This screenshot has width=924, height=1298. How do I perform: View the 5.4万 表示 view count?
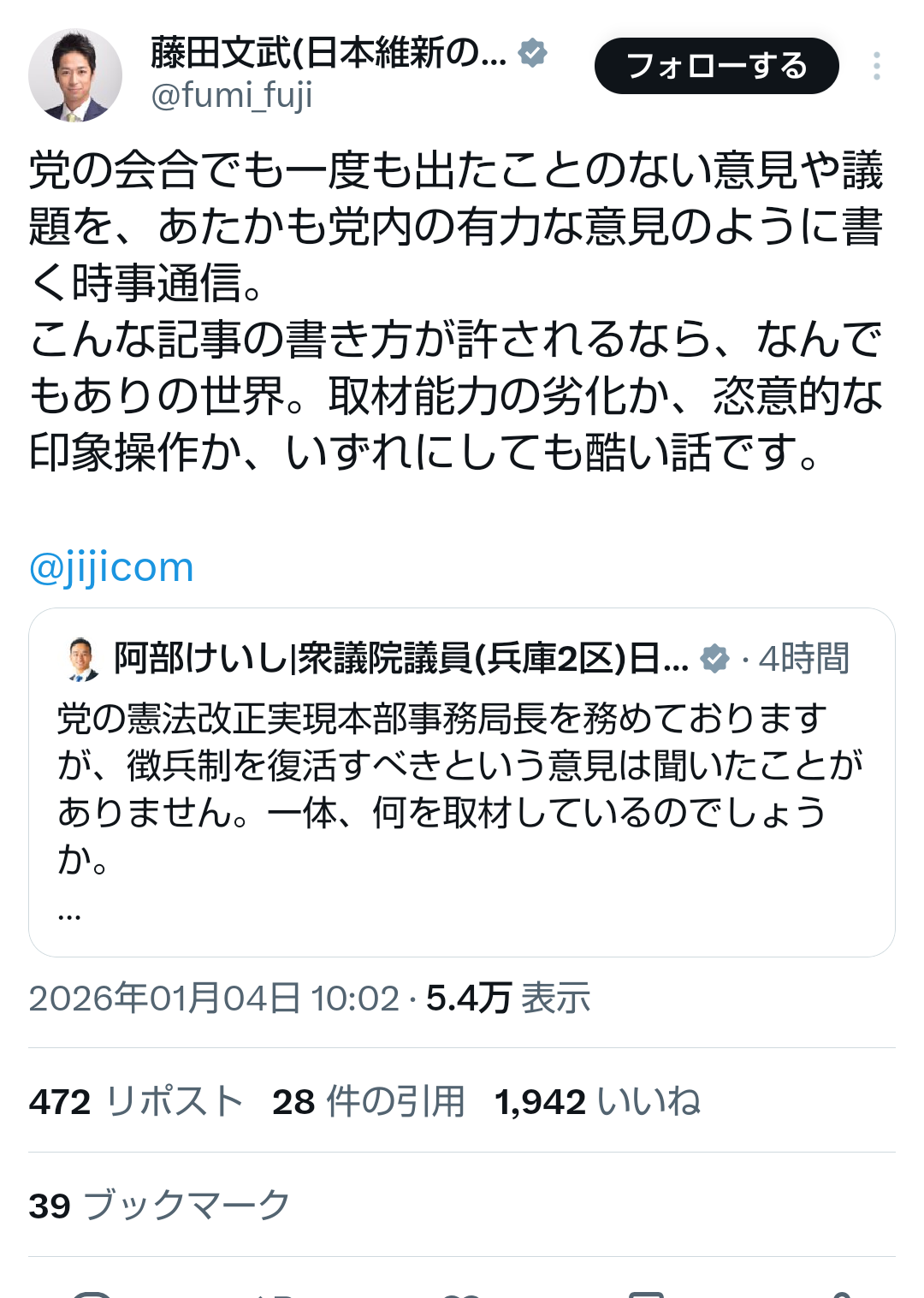[x=508, y=999]
